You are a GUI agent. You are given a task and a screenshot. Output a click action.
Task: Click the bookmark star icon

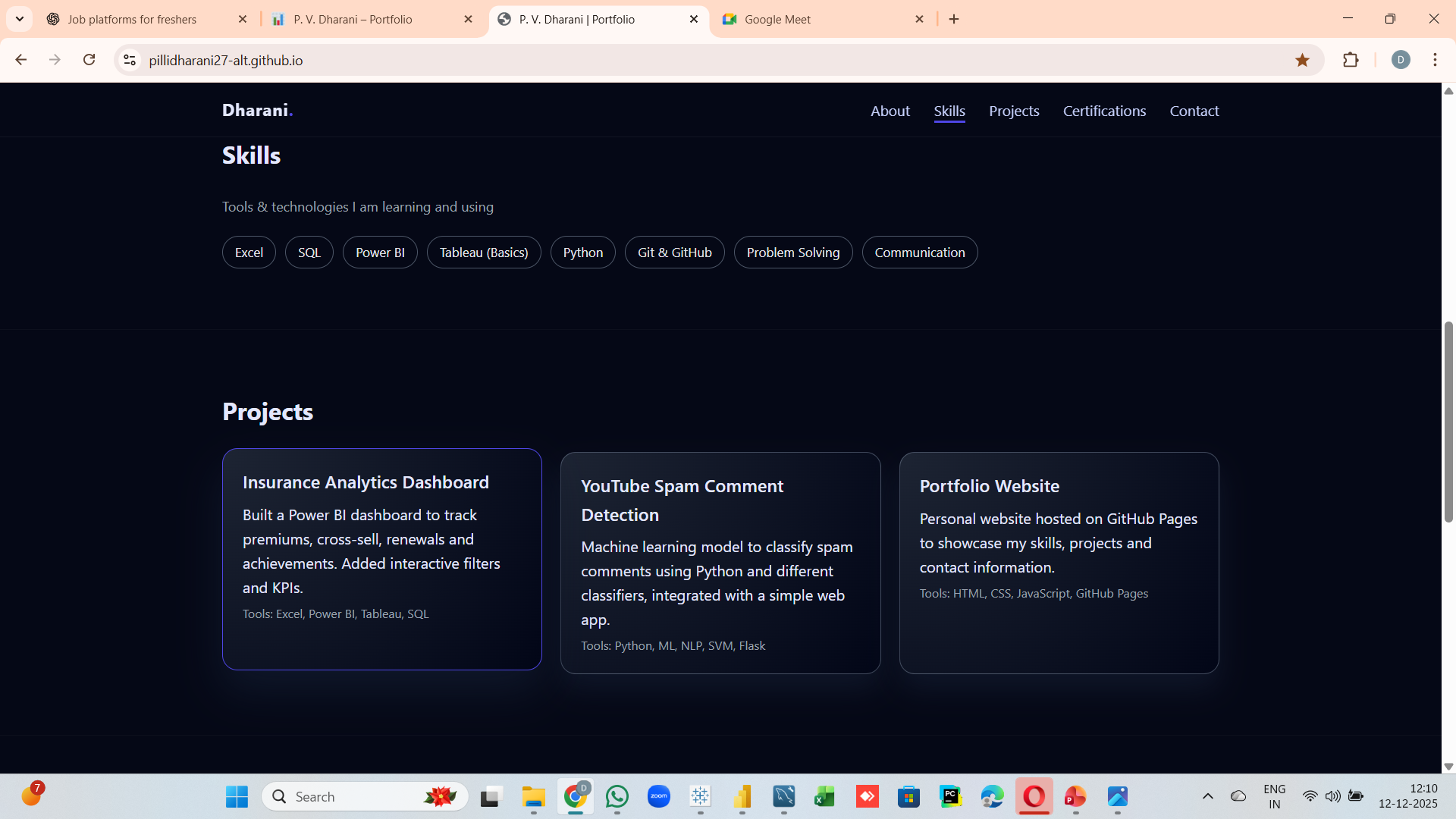point(1302,60)
